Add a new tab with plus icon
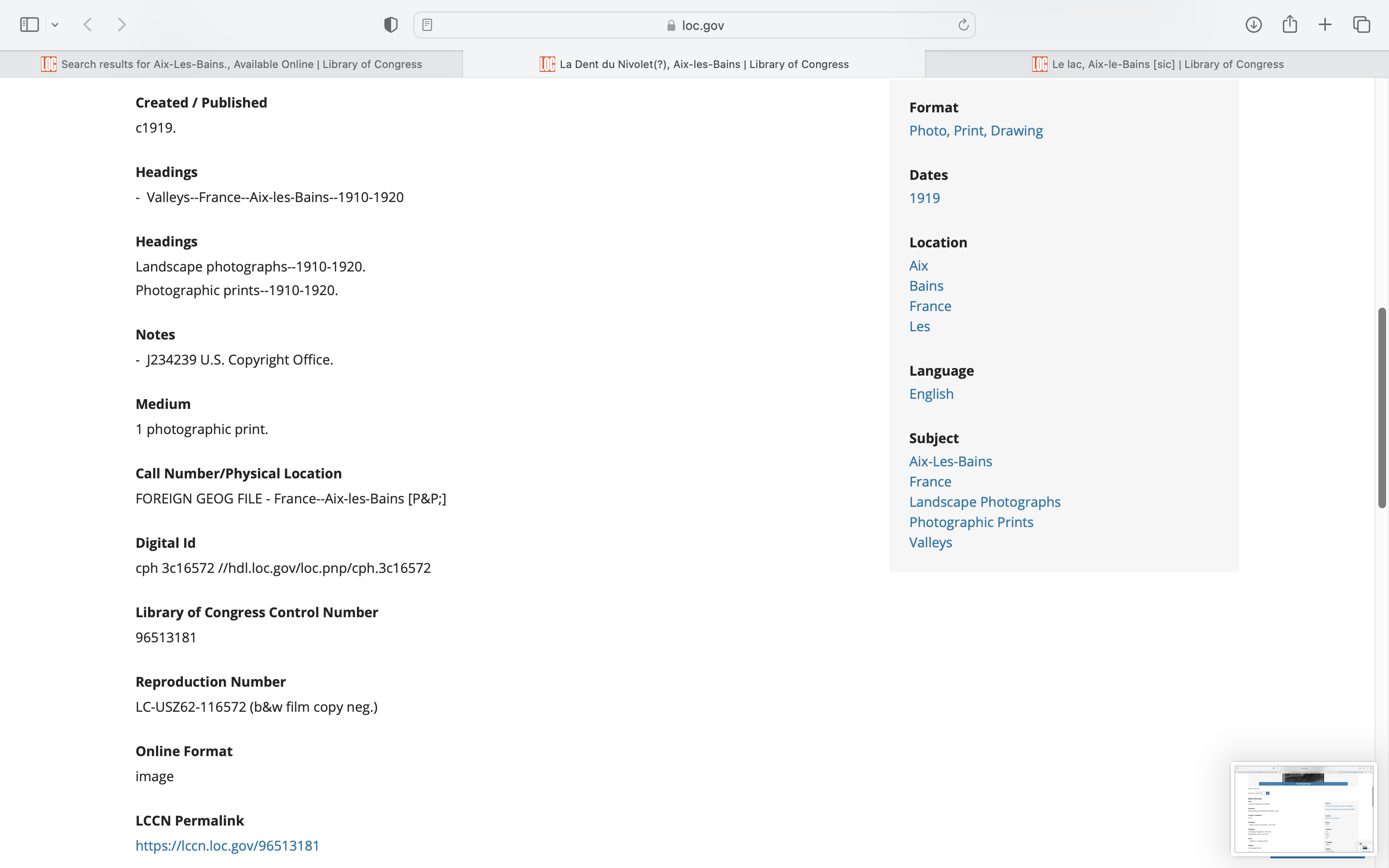This screenshot has height=868, width=1389. tap(1325, 25)
